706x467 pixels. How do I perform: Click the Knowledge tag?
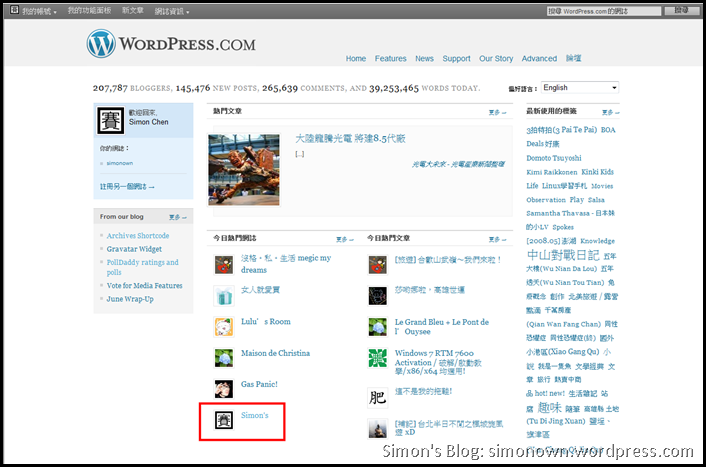597,241
